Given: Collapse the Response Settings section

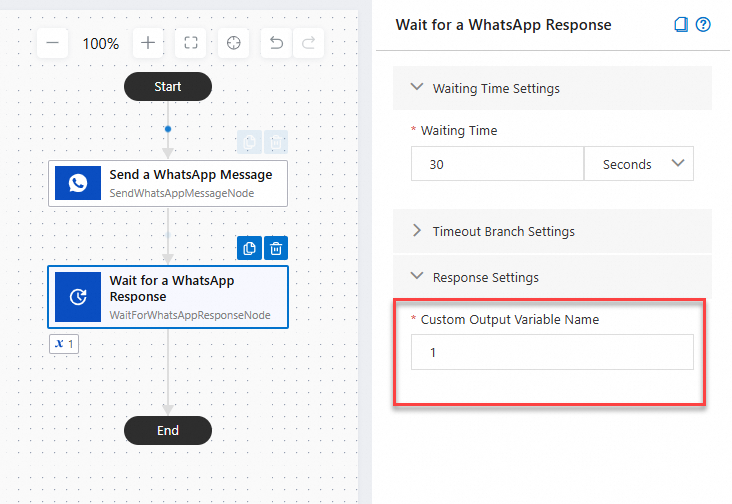Looking at the screenshot, I should pyautogui.click(x=552, y=277).
